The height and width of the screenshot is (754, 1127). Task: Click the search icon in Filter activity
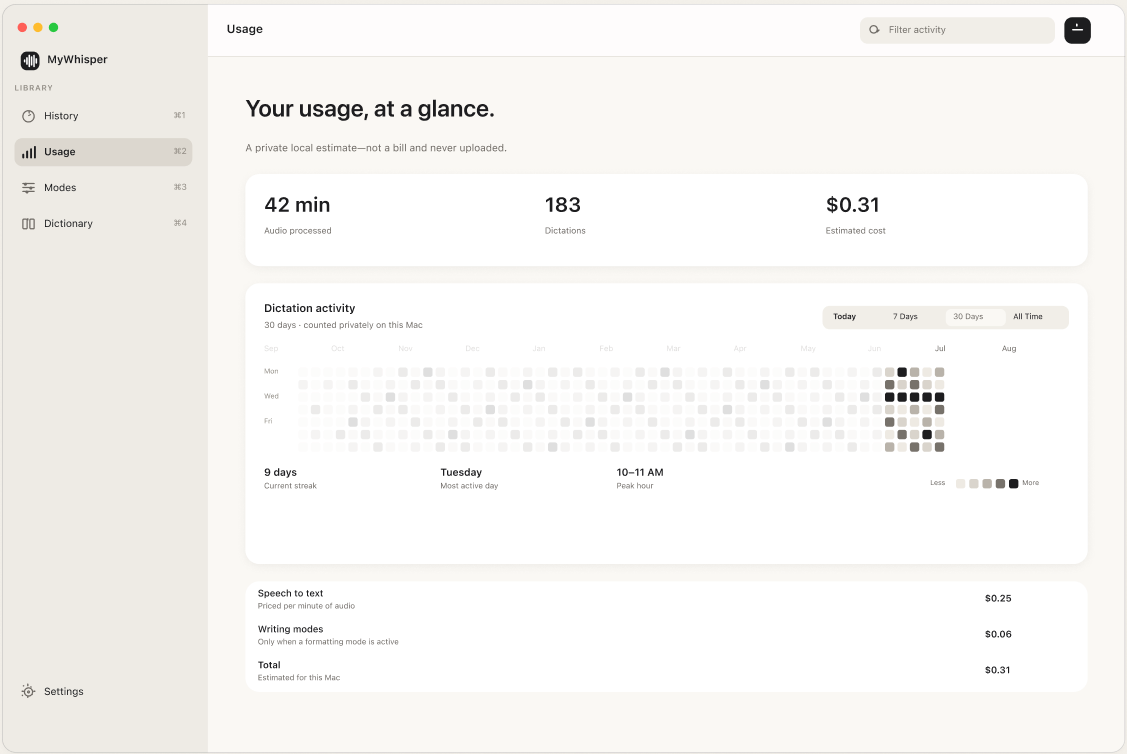point(874,29)
